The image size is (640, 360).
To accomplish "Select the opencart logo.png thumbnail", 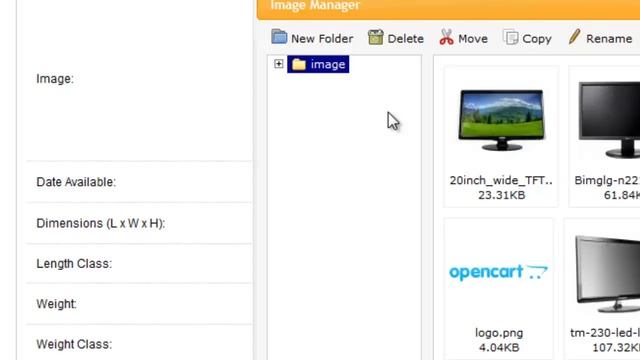I will [498, 272].
